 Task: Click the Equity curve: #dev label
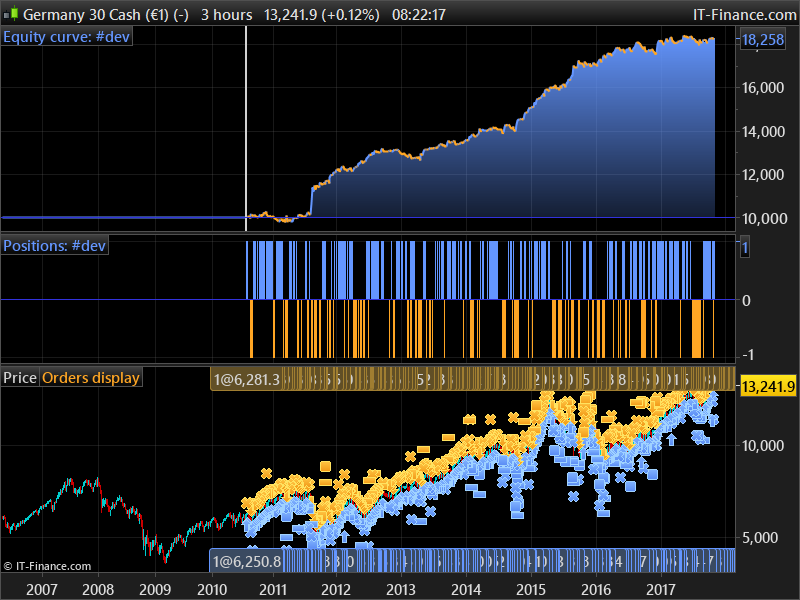click(67, 38)
